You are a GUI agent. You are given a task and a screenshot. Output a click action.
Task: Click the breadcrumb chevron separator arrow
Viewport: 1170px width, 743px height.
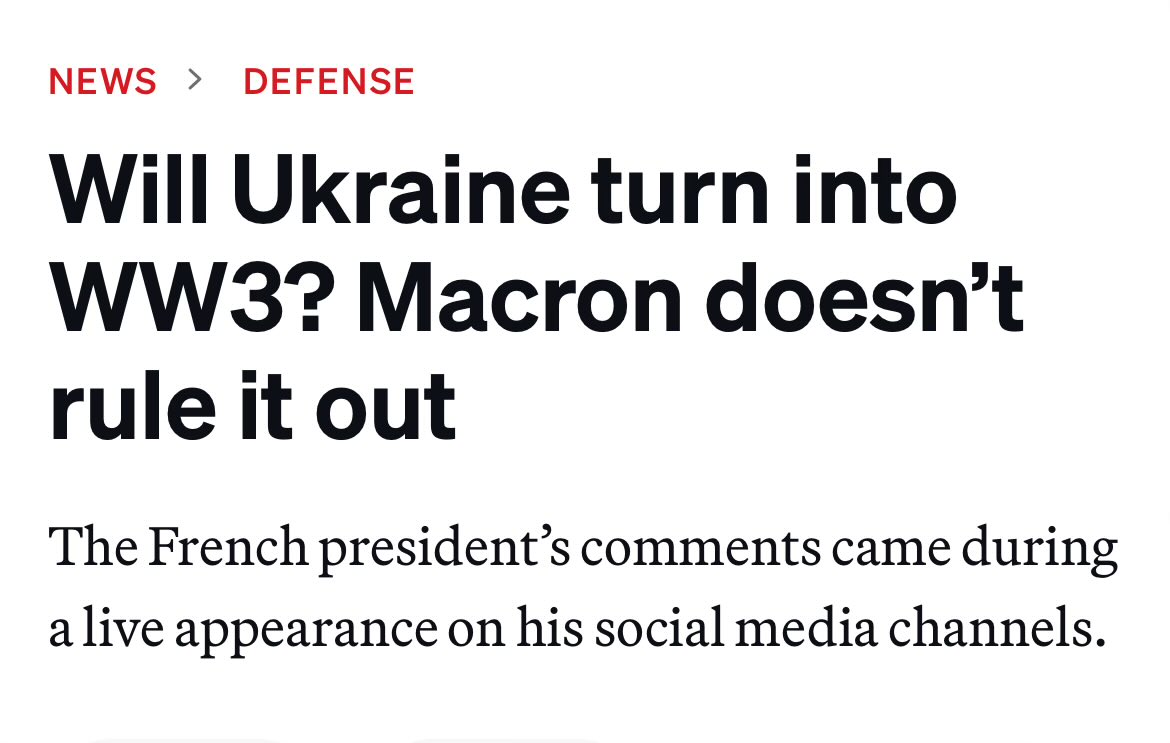click(x=196, y=79)
